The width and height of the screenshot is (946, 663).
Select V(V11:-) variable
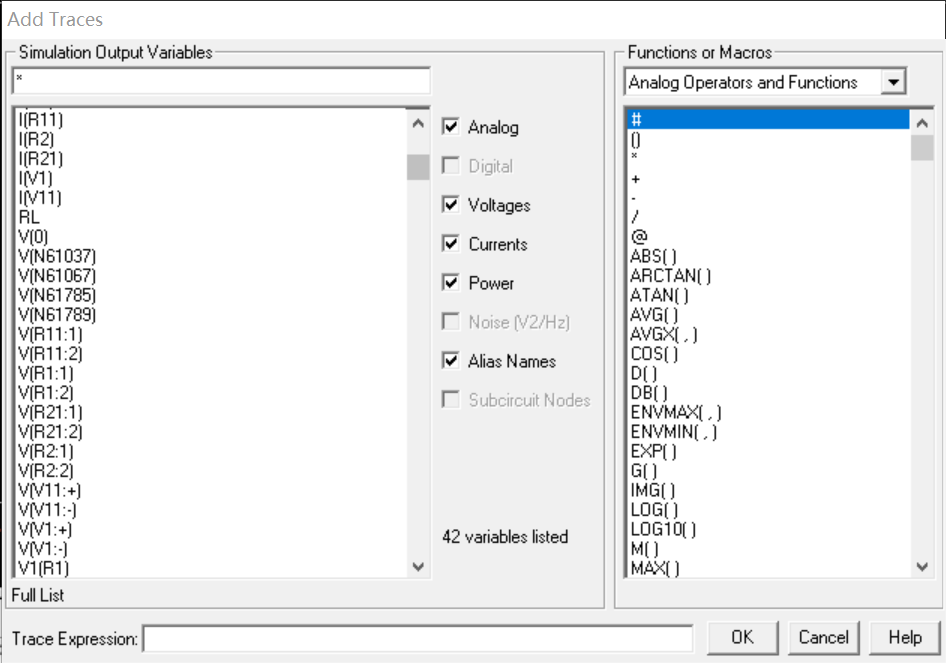point(48,510)
